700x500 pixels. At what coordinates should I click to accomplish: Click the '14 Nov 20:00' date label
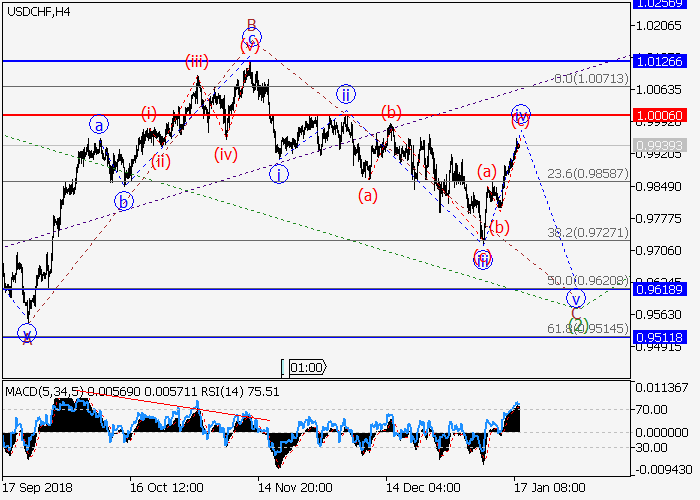[x=294, y=489]
